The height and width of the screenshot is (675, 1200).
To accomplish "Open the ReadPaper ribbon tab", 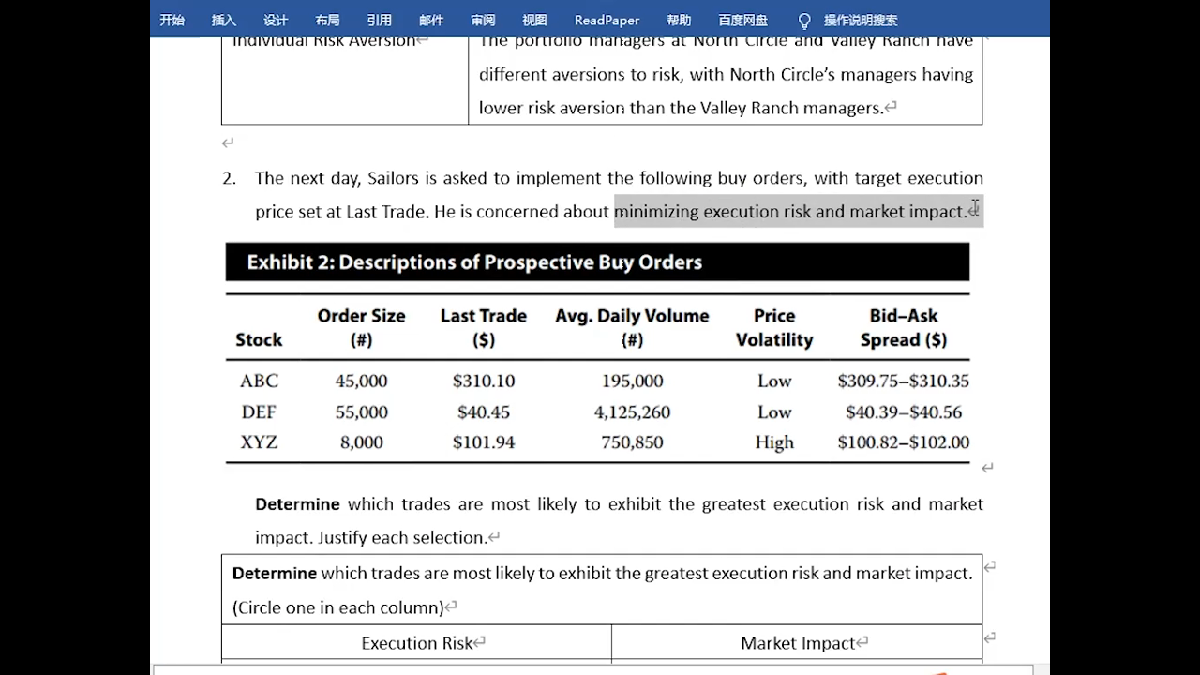I will tap(607, 20).
